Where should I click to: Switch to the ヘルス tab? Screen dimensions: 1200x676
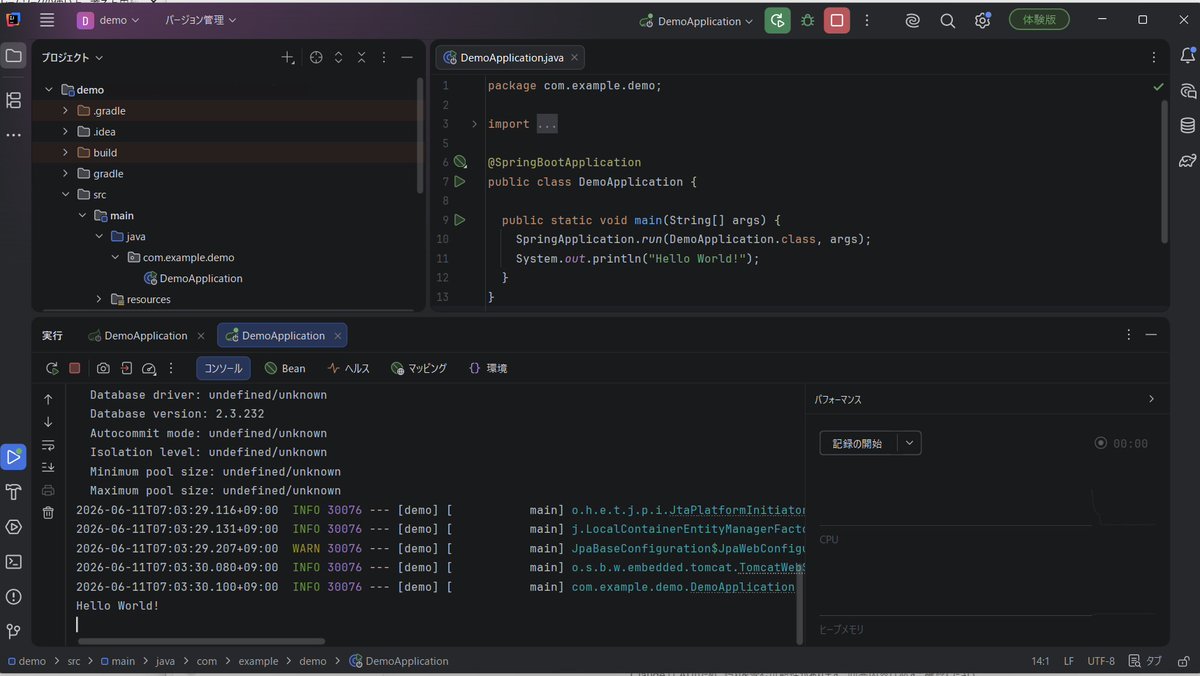point(348,368)
